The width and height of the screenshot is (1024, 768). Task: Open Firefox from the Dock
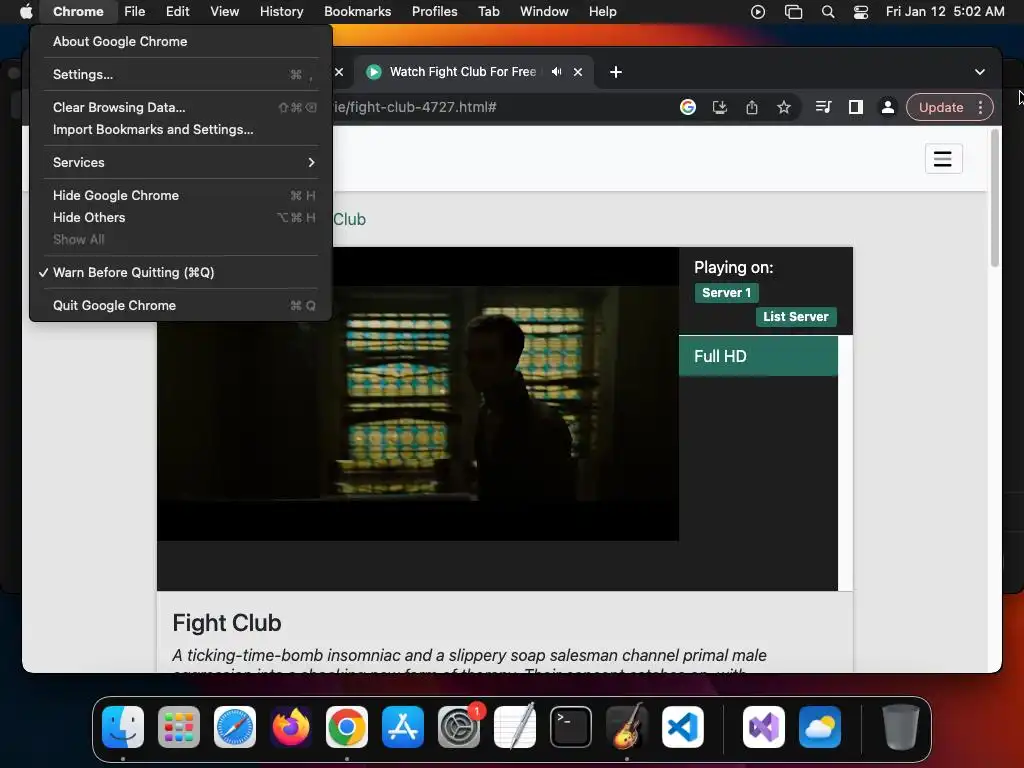pos(291,727)
